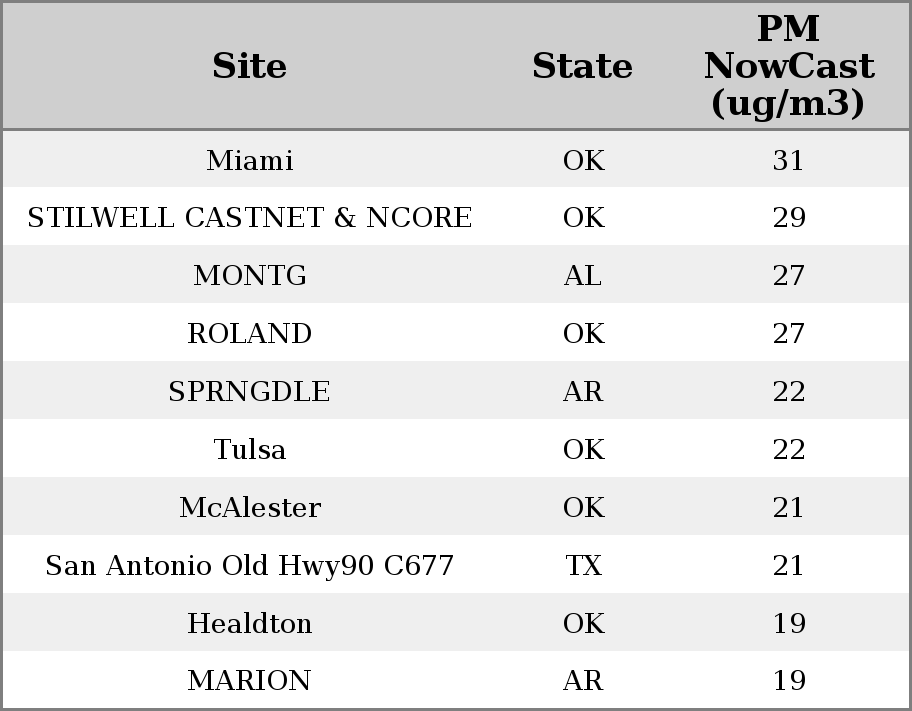Select the Miami site cell
The height and width of the screenshot is (711, 912).
(x=249, y=160)
